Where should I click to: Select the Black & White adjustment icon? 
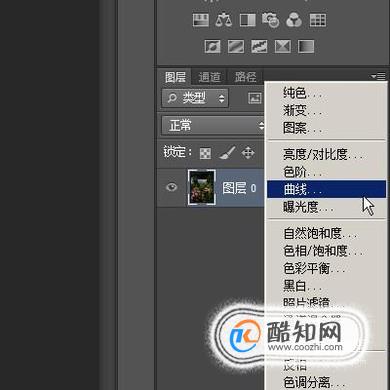(248, 20)
